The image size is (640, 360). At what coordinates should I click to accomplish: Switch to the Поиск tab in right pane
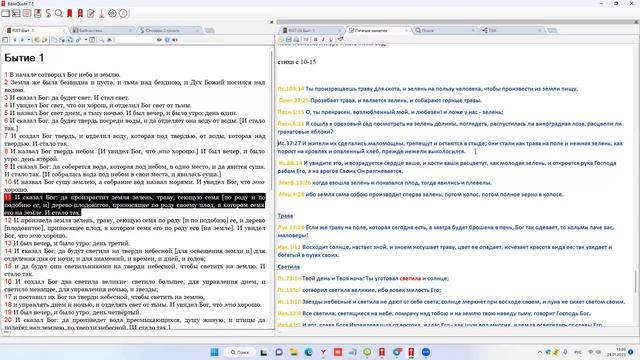(x=444, y=30)
